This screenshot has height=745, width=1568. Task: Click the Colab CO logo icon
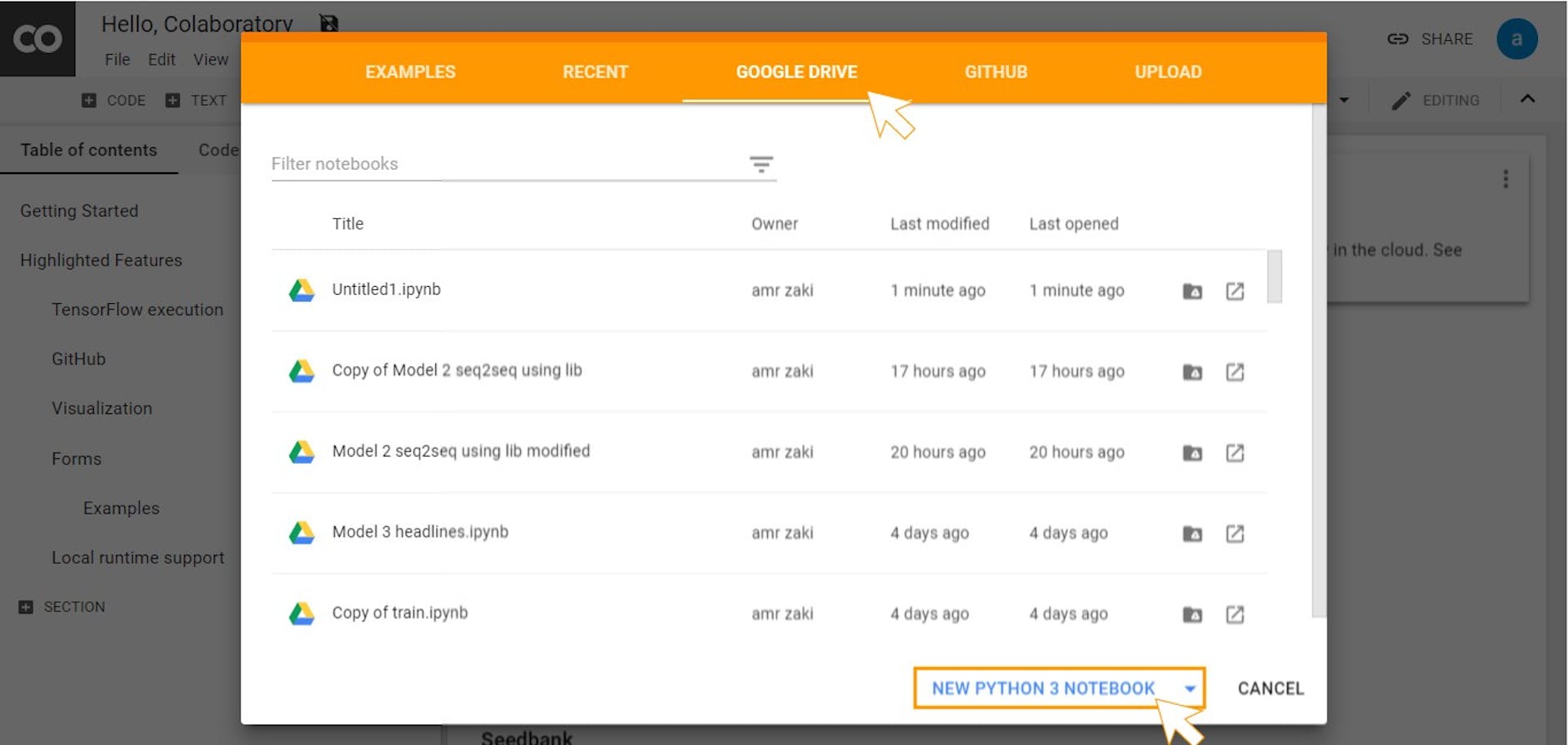coord(38,38)
